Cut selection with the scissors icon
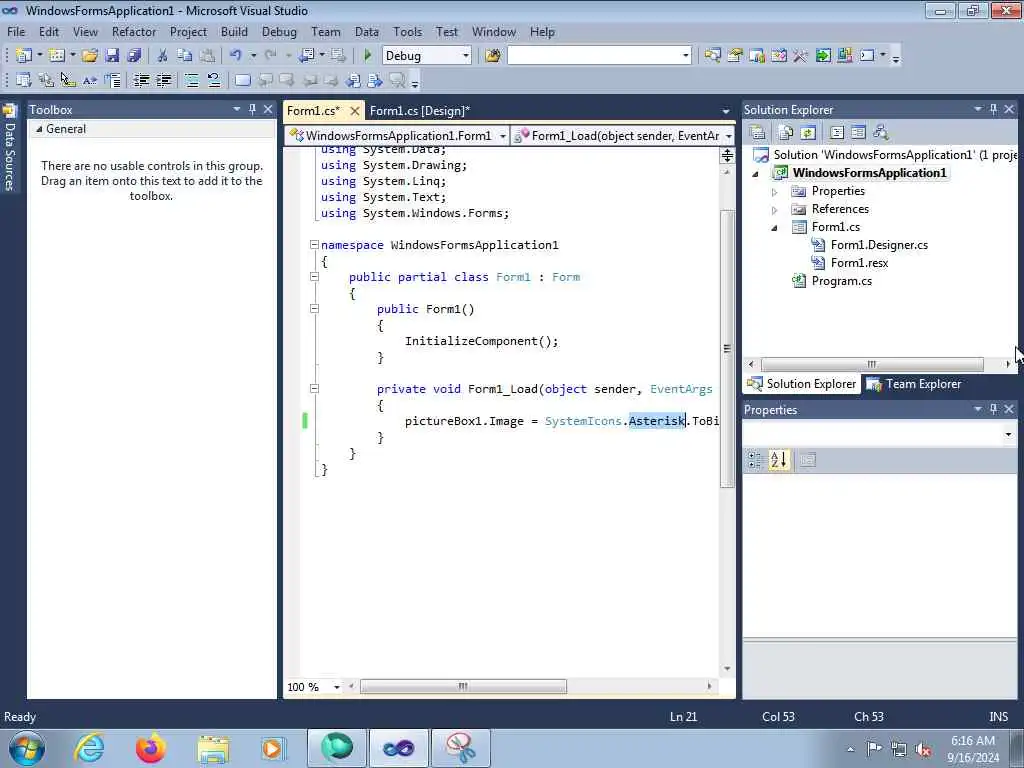1024x768 pixels. pyautogui.click(x=163, y=56)
